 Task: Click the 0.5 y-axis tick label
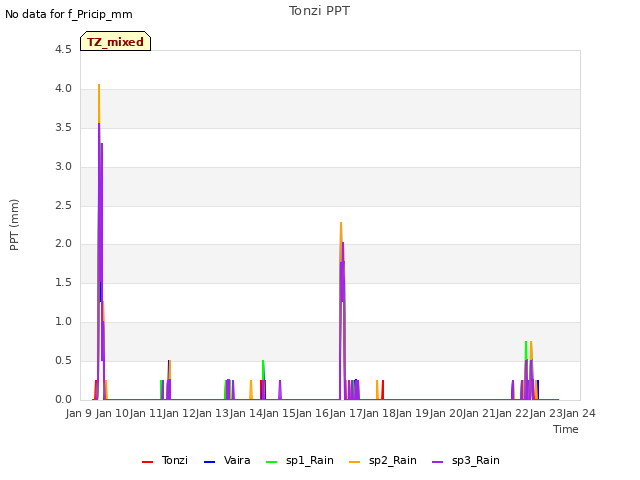tap(63, 360)
